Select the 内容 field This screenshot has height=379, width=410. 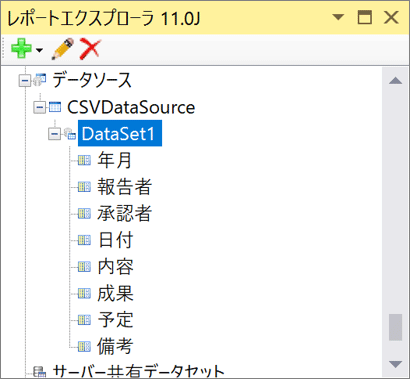click(115, 267)
